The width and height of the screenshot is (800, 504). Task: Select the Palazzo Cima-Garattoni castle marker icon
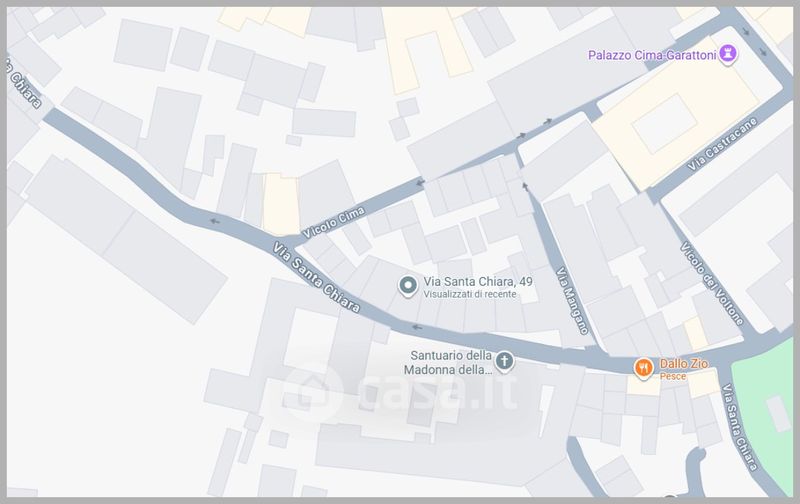point(728,55)
